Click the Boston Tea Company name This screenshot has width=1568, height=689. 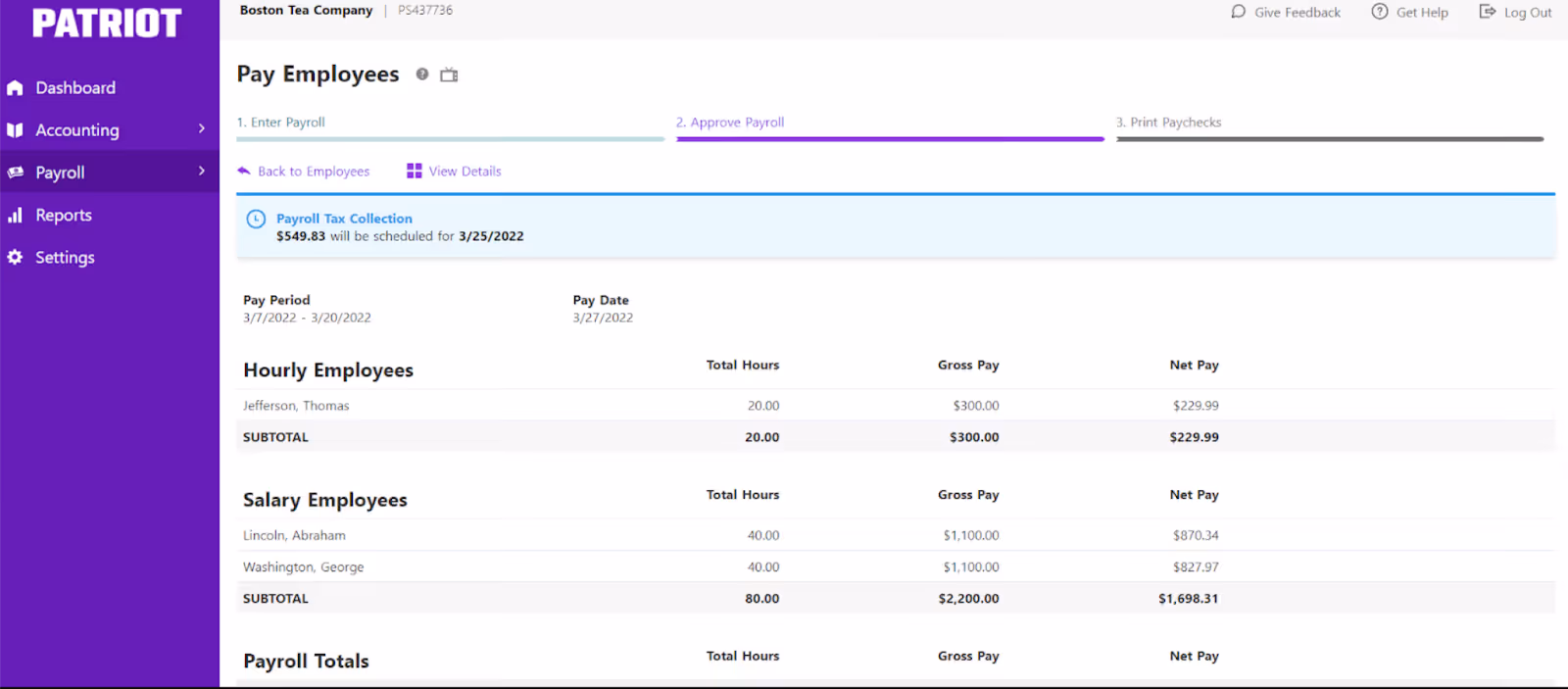306,11
